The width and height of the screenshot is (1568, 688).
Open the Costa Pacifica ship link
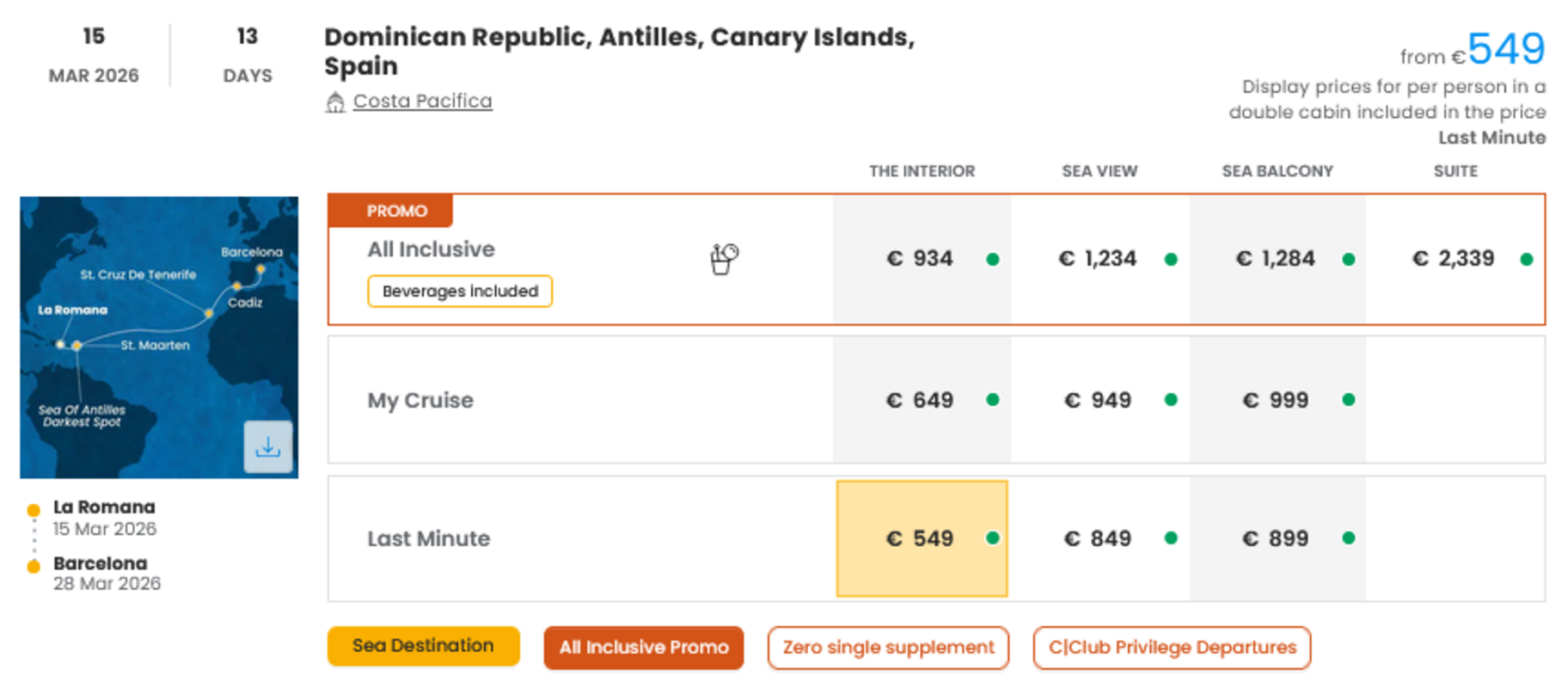tap(422, 101)
